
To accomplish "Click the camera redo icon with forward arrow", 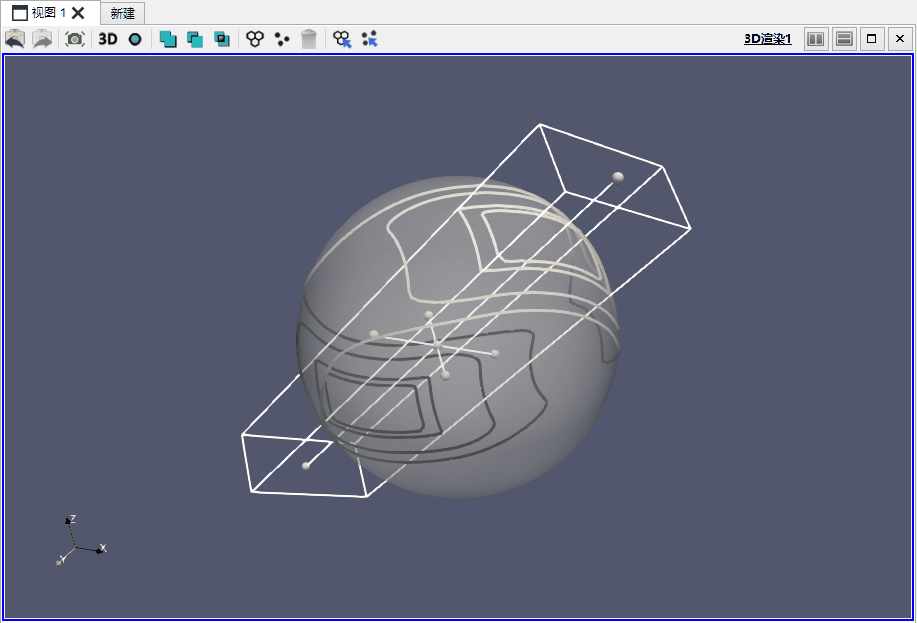I will click(42, 39).
